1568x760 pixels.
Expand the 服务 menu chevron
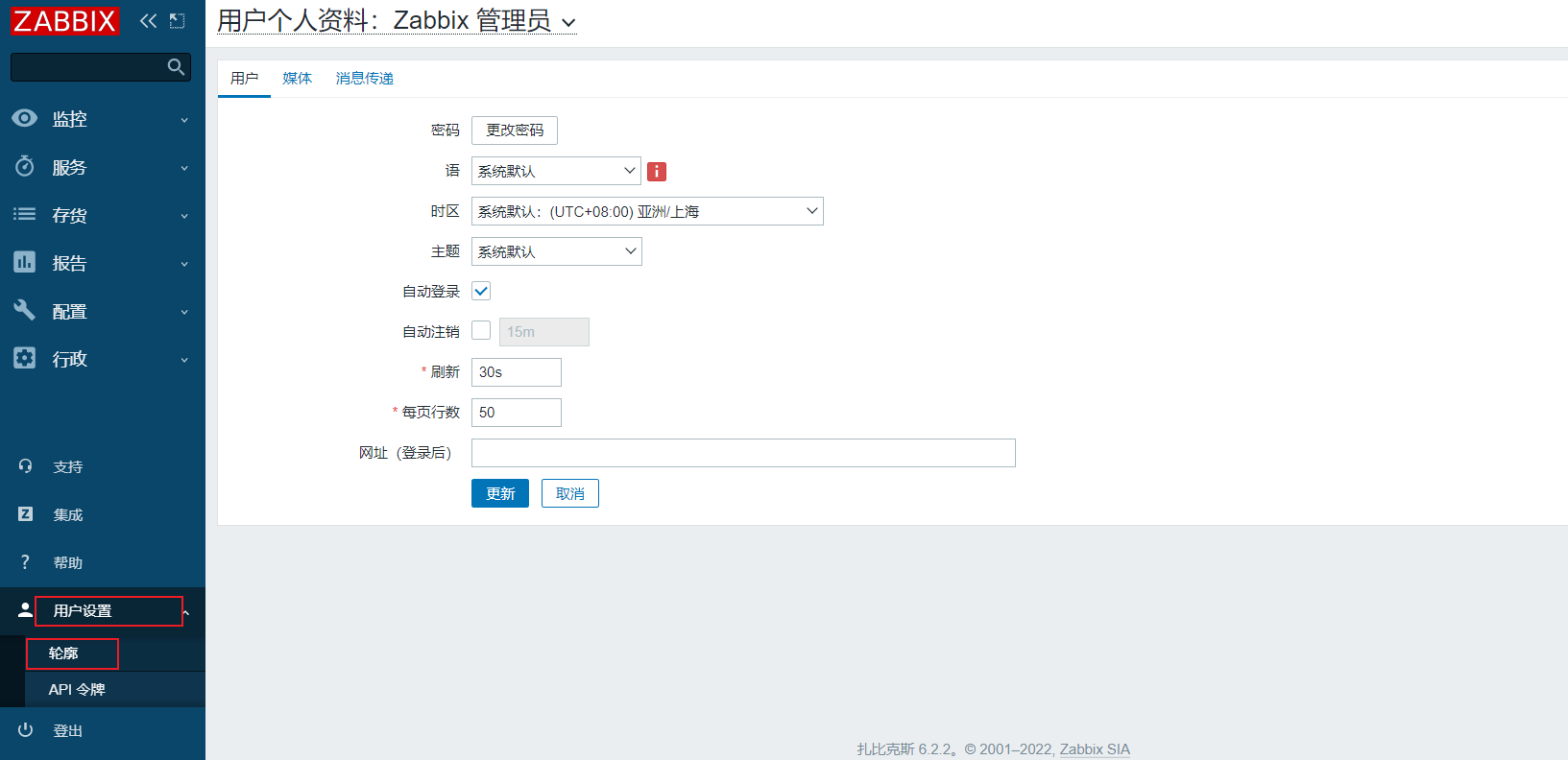184,168
